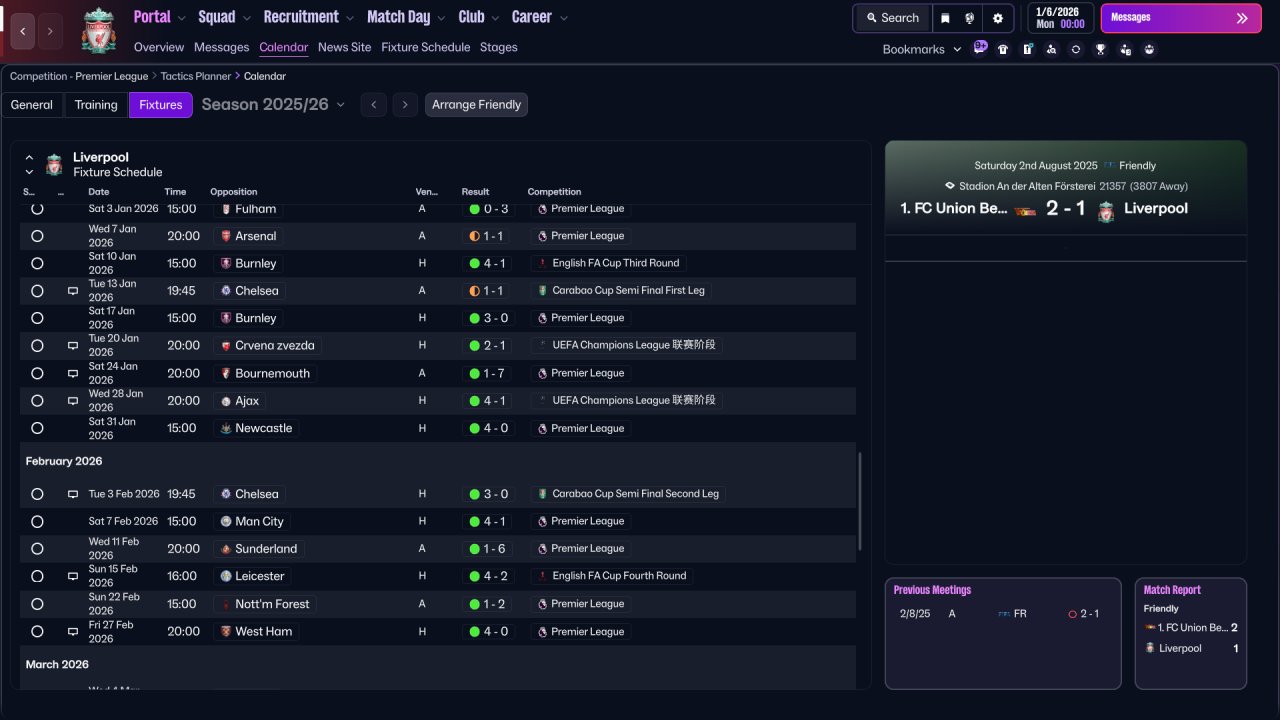Select the radio circle for Newcastle fixture
This screenshot has height=720, width=1280.
(x=37, y=428)
